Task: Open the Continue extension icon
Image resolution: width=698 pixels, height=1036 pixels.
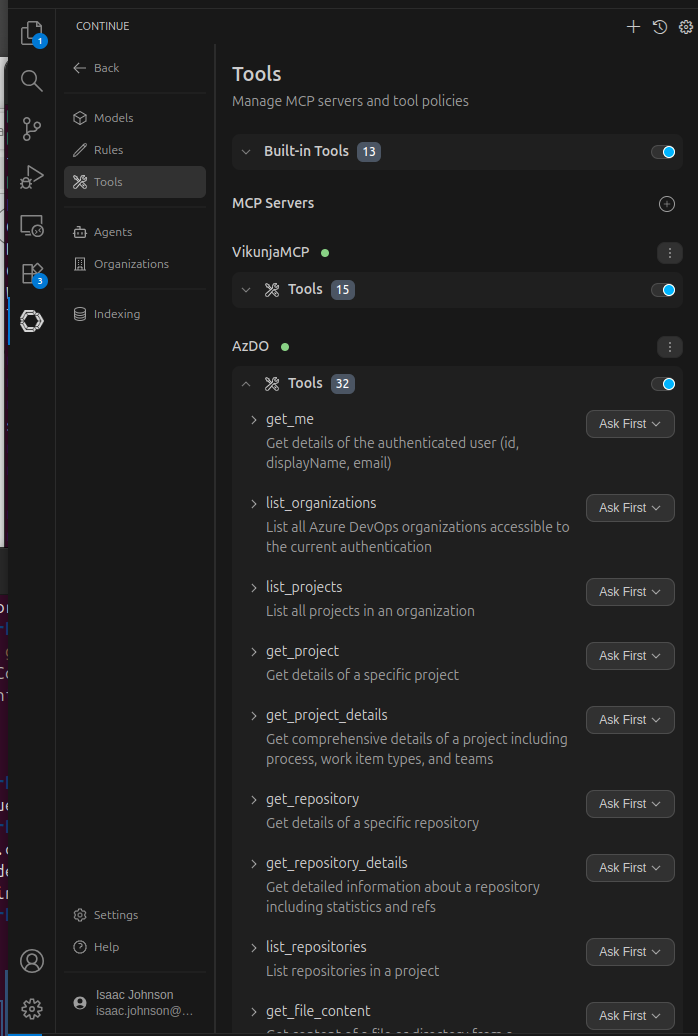Action: coord(32,320)
